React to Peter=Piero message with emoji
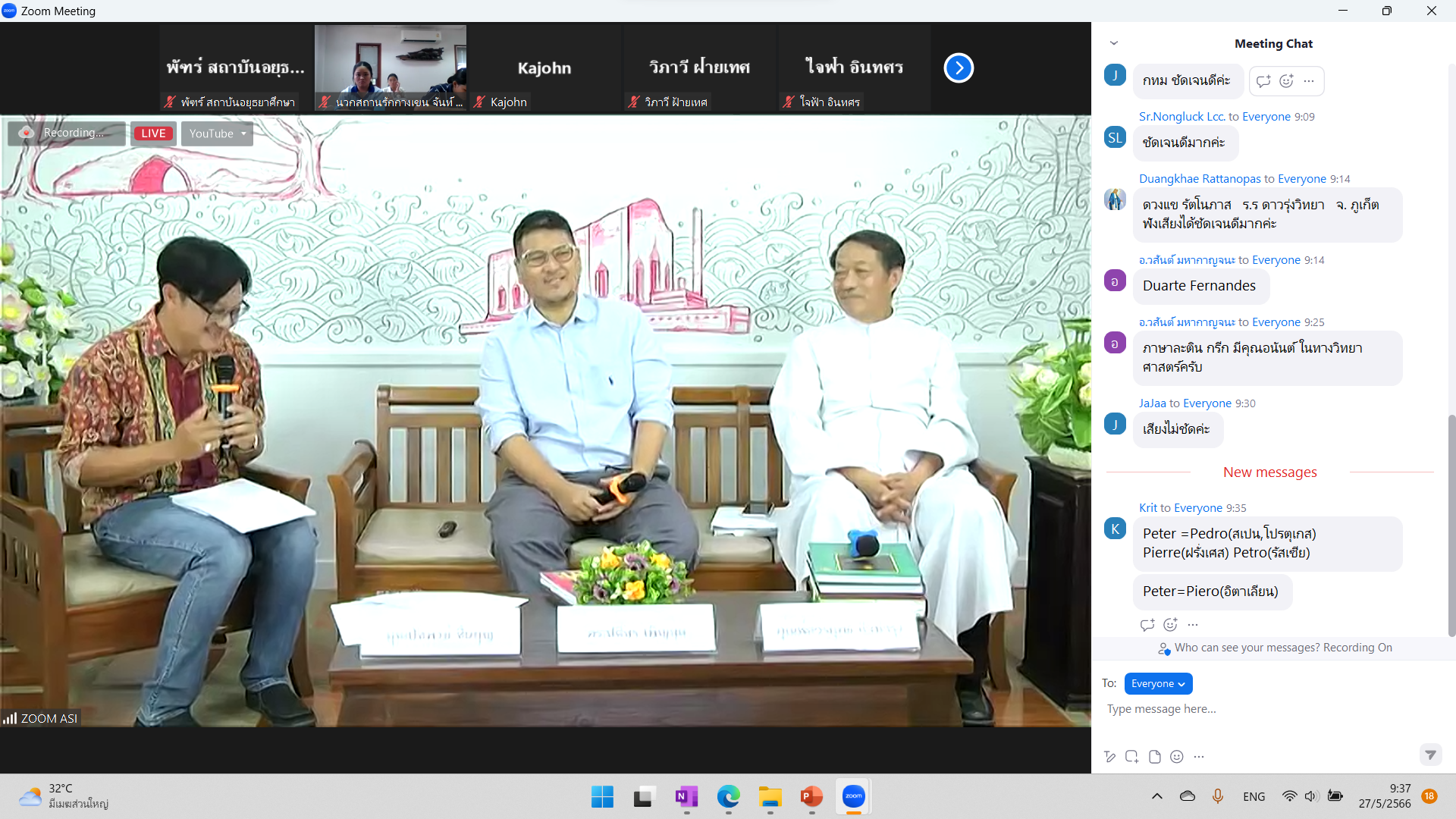This screenshot has width=1456, height=819. pyautogui.click(x=1170, y=625)
